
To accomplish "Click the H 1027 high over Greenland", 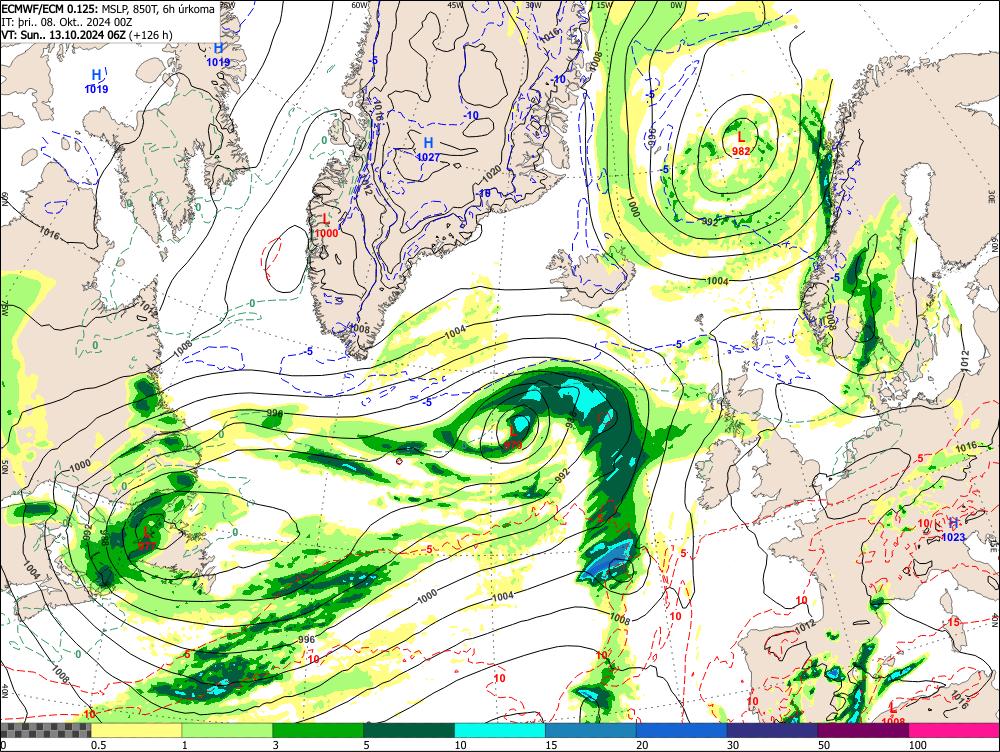I will (429, 149).
